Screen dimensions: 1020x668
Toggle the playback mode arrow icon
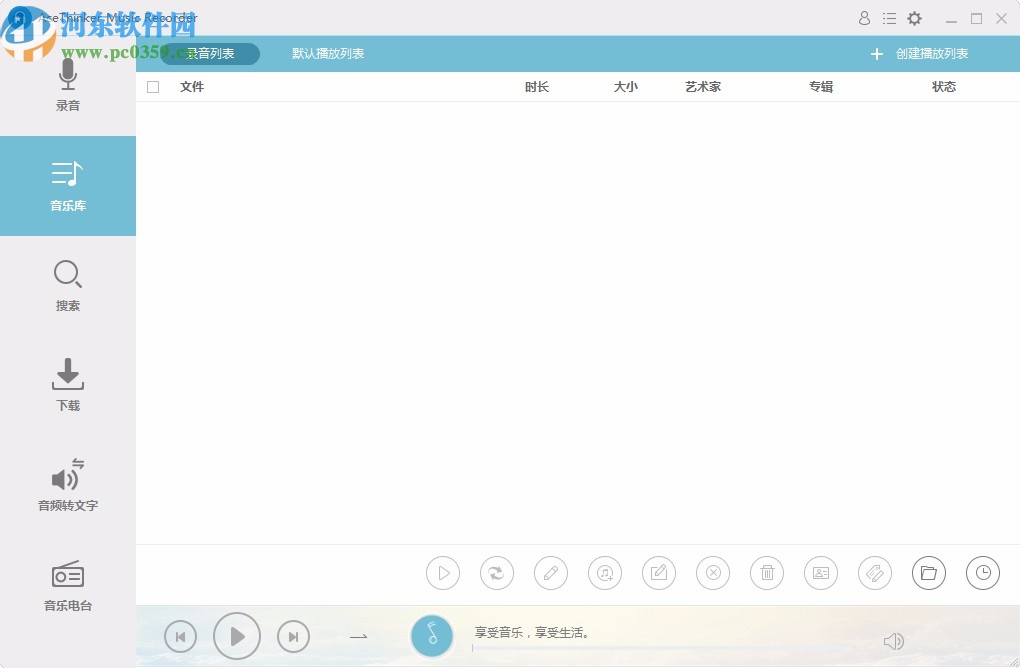358,636
